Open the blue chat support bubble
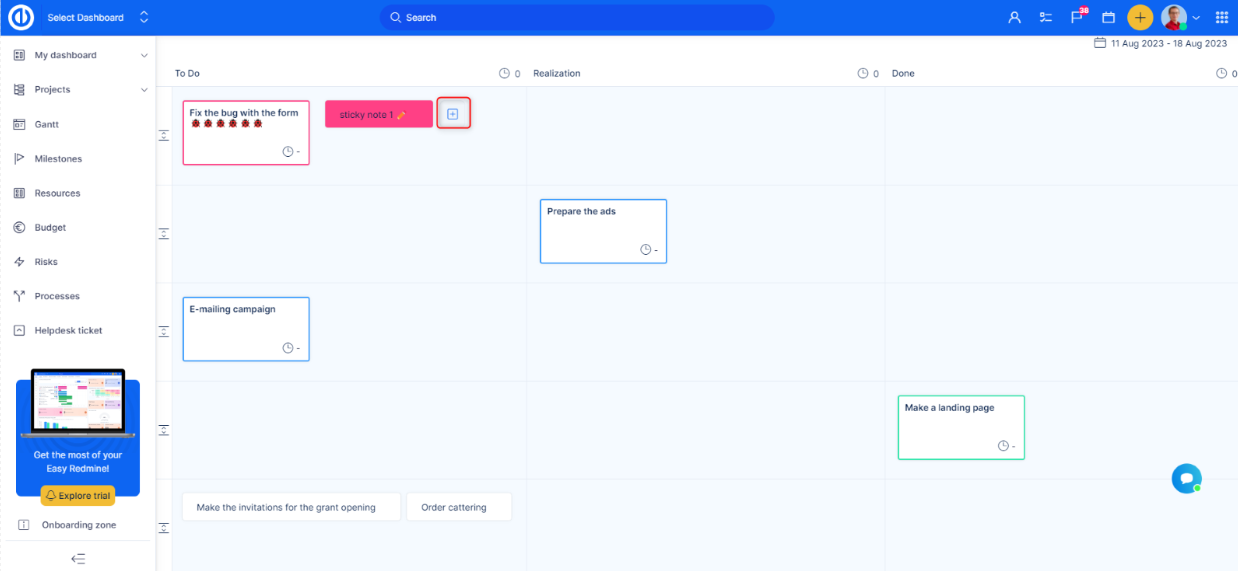 (1186, 478)
